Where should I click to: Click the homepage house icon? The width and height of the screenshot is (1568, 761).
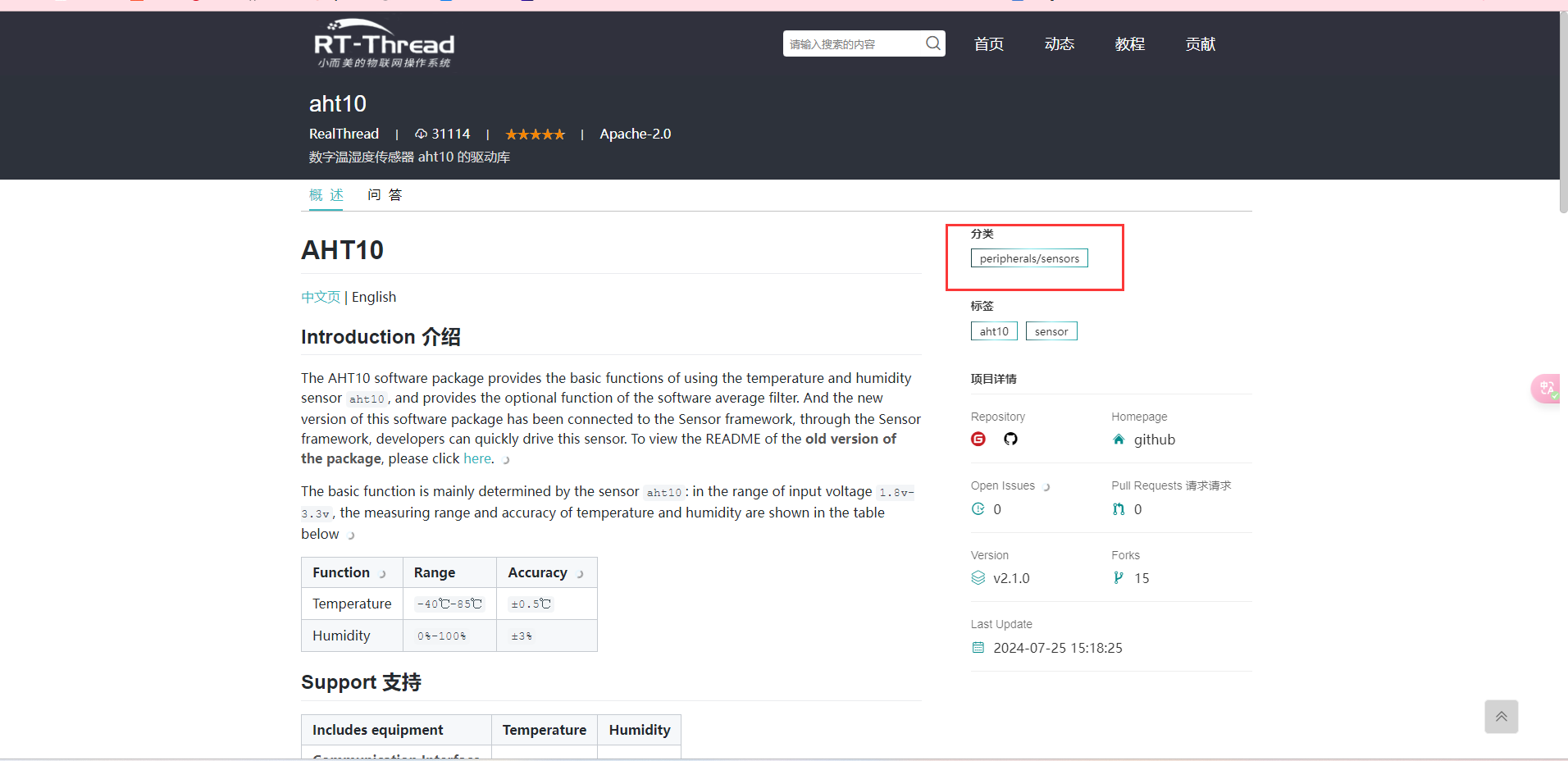click(1119, 440)
